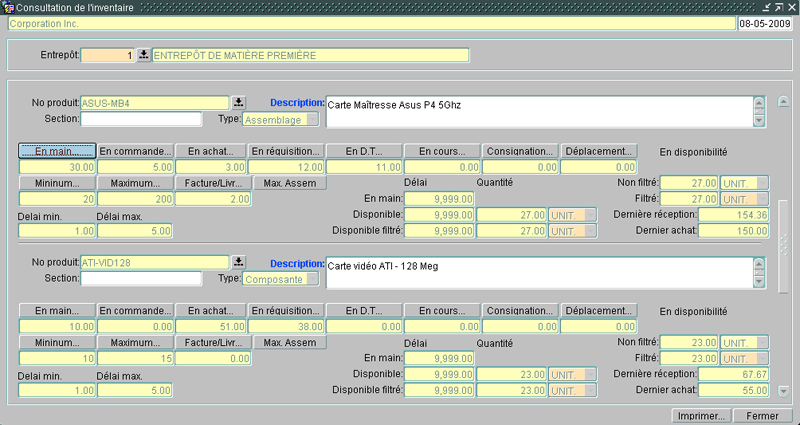The image size is (800, 425).
Task: Click En achat button for ATI-VID128
Action: pyautogui.click(x=210, y=310)
